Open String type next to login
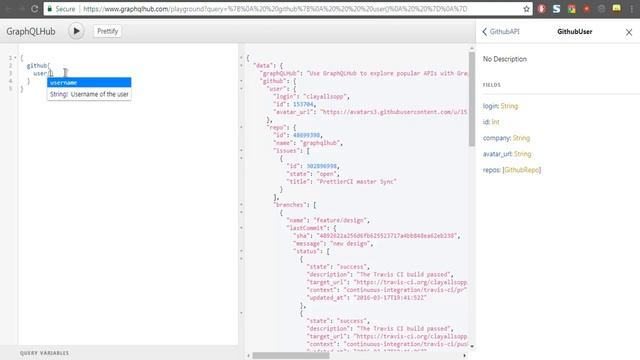The height and width of the screenshot is (360, 640). [509, 106]
